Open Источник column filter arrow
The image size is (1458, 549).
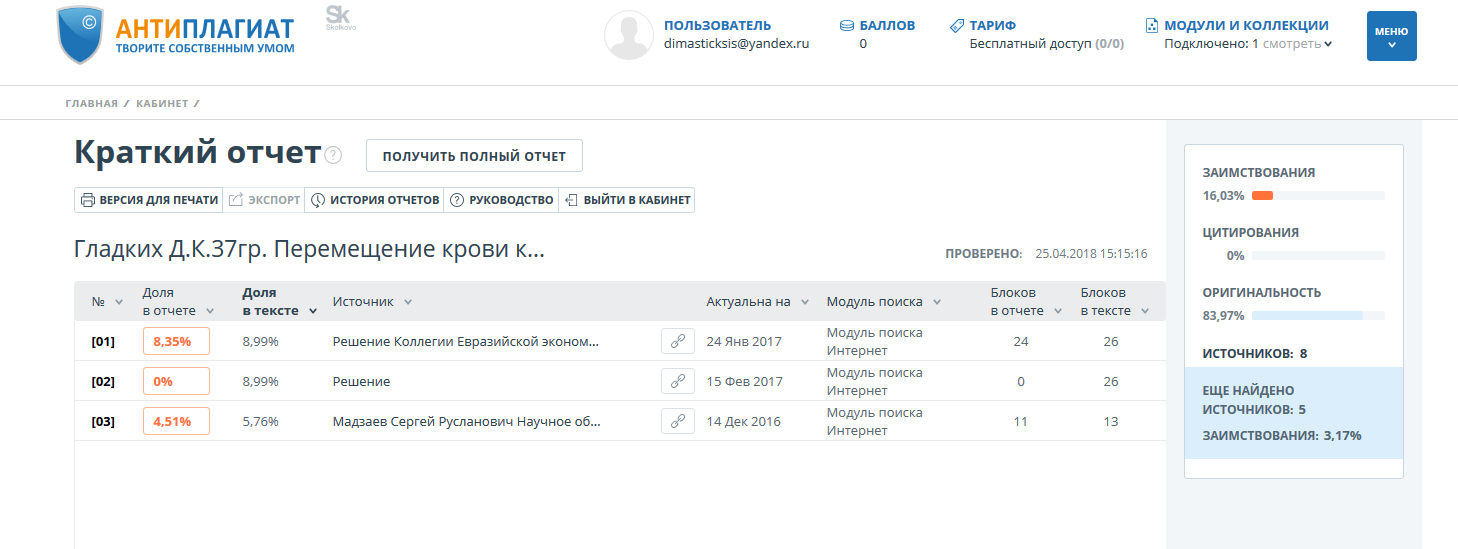coord(408,302)
